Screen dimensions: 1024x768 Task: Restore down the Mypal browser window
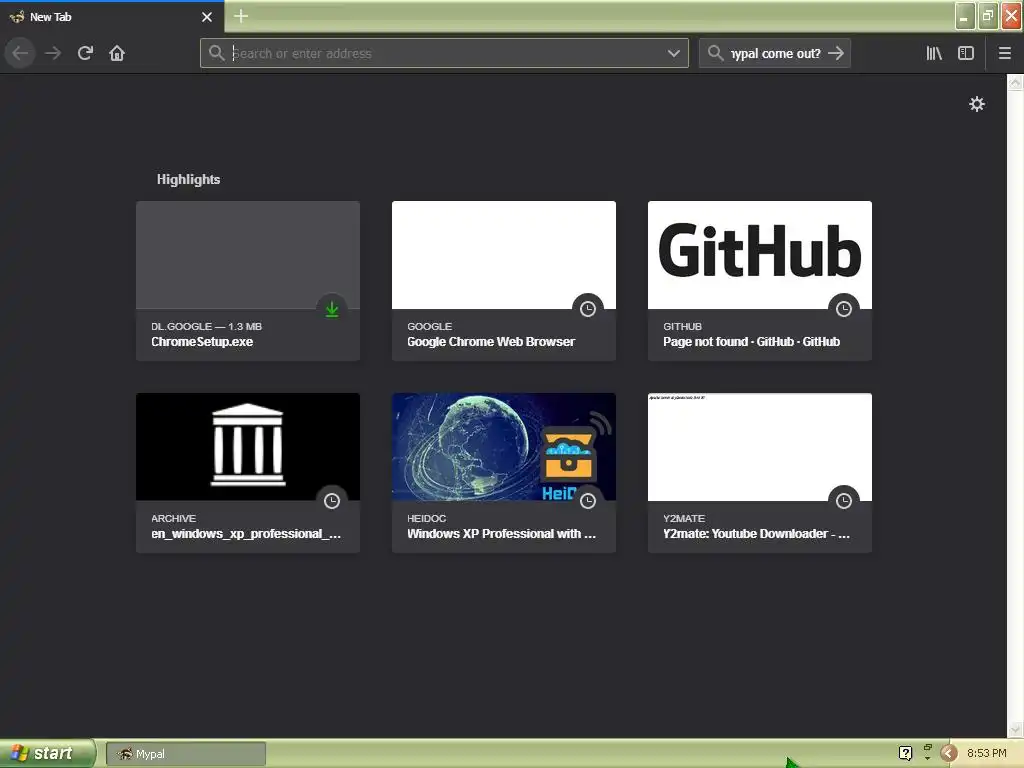987,16
